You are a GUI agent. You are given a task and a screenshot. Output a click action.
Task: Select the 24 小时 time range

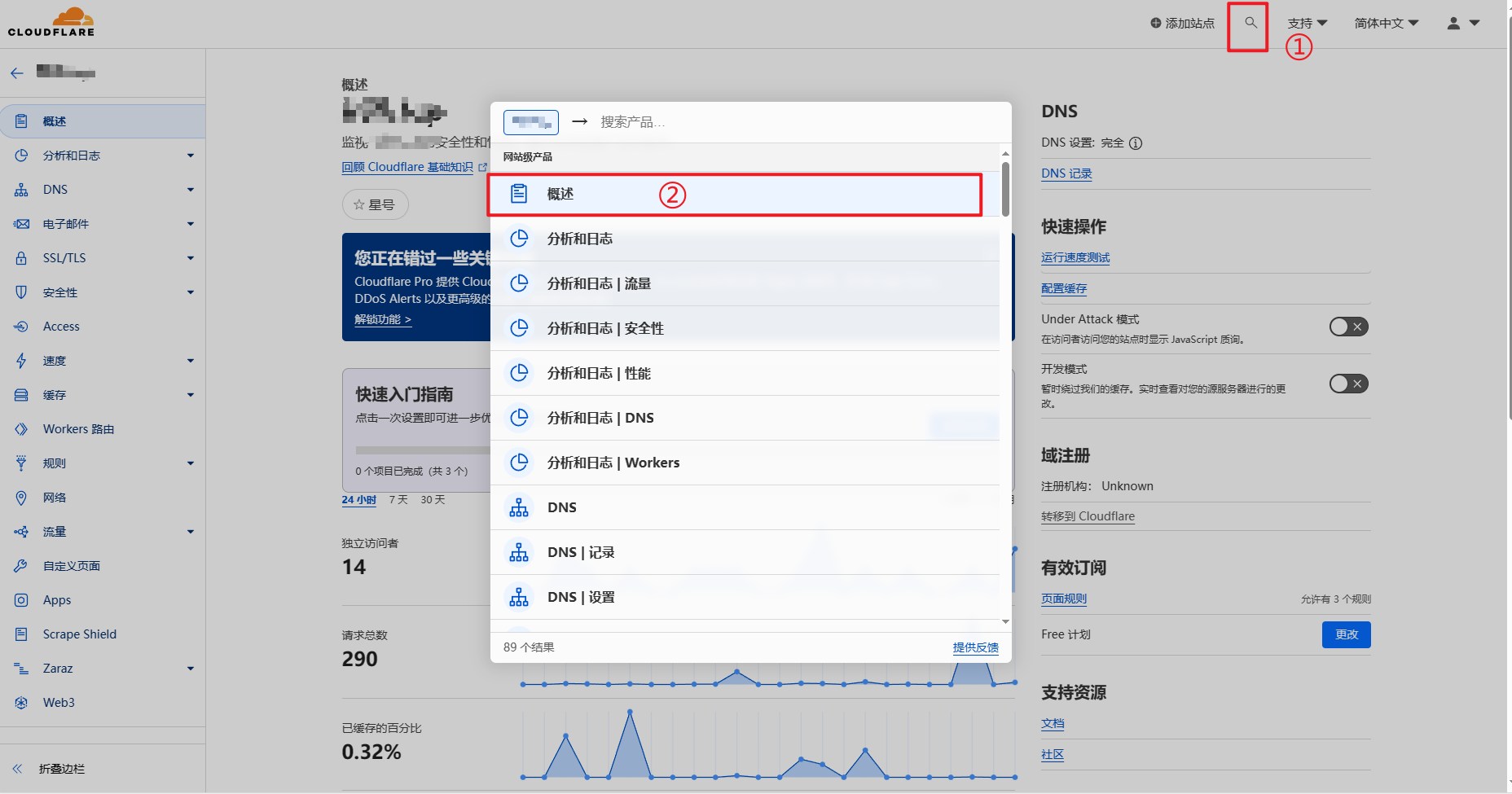coord(358,500)
